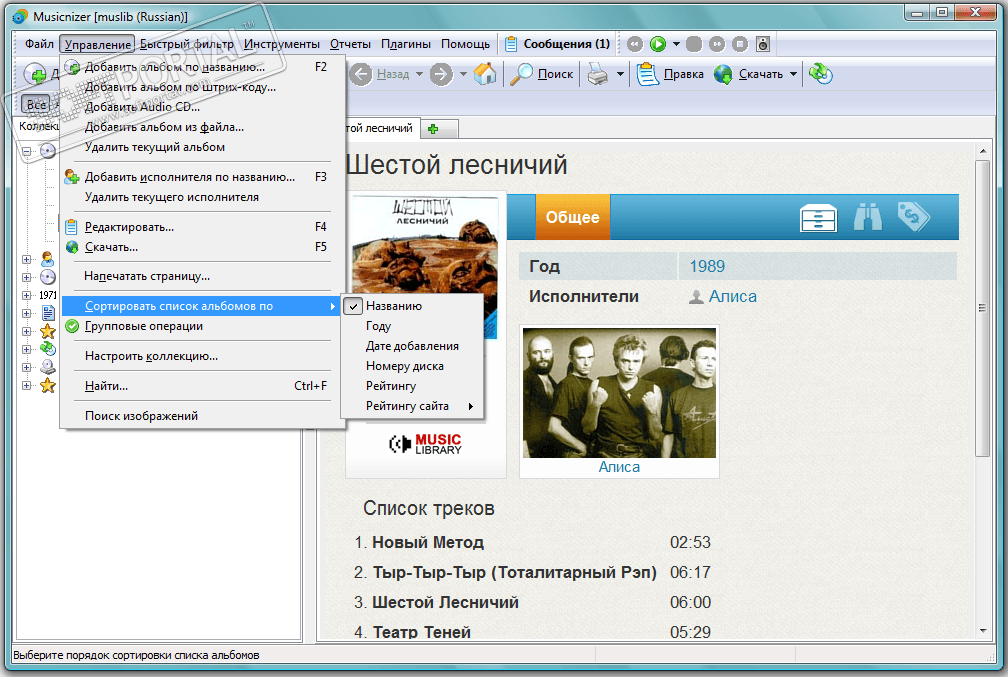Image resolution: width=1008 pixels, height=677 pixels.
Task: Click the album page scrollbar down arrow
Action: click(x=982, y=631)
